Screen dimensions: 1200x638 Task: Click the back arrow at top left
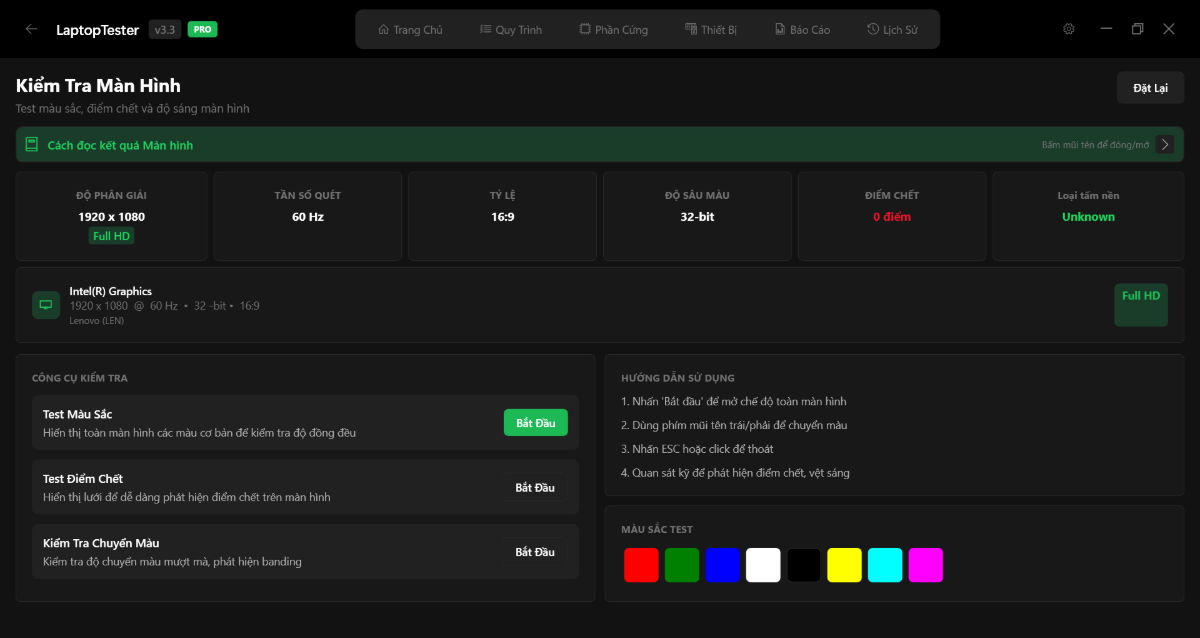(x=31, y=29)
